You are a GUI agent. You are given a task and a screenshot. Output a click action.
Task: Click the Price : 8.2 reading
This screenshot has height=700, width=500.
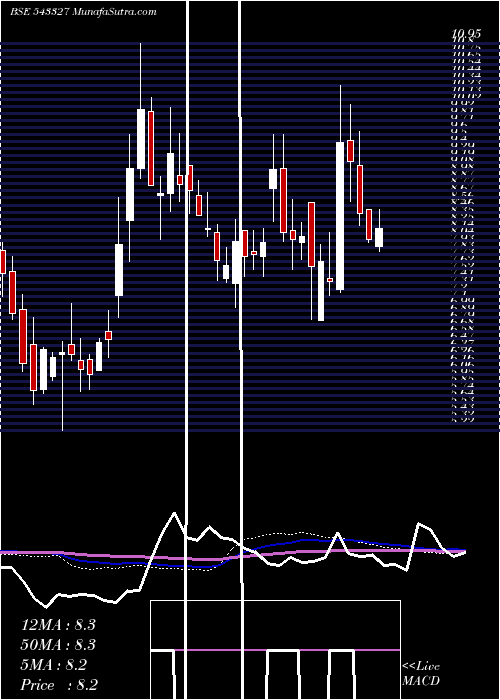pos(59,685)
